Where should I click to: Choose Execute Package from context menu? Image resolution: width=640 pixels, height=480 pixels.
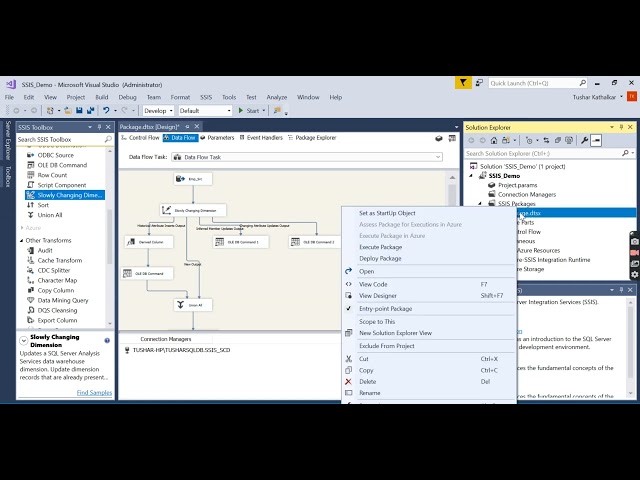click(x=380, y=247)
